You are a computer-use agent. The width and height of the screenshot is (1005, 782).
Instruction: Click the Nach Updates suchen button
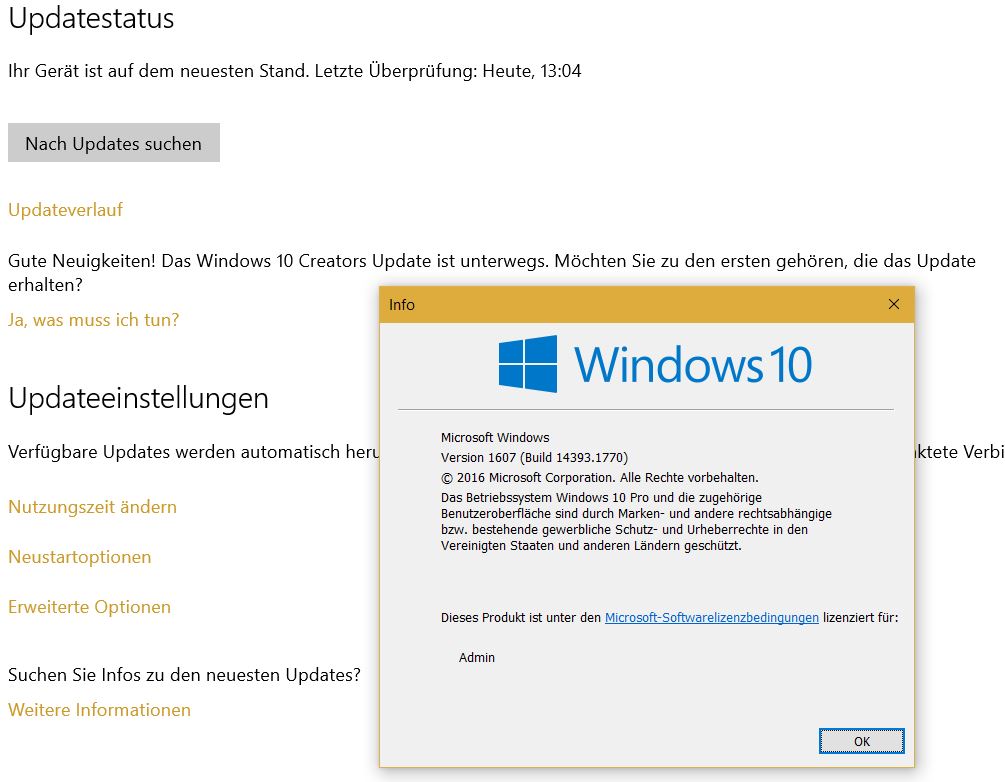[x=113, y=142]
